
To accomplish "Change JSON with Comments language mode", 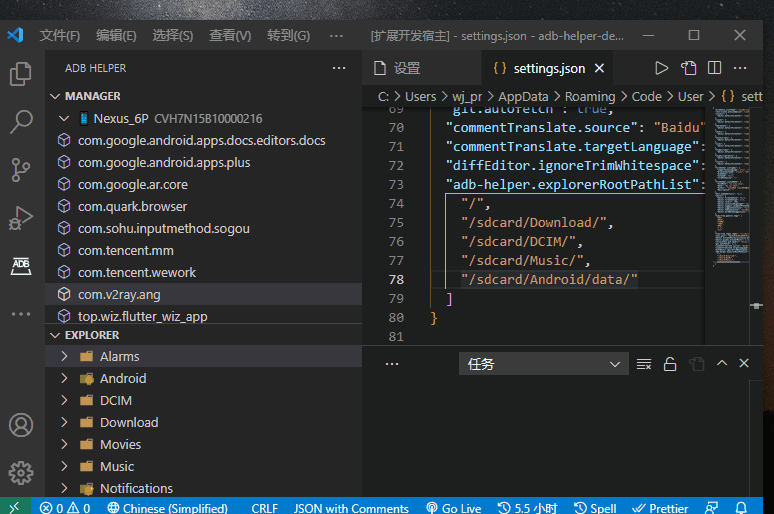I will pos(351,508).
